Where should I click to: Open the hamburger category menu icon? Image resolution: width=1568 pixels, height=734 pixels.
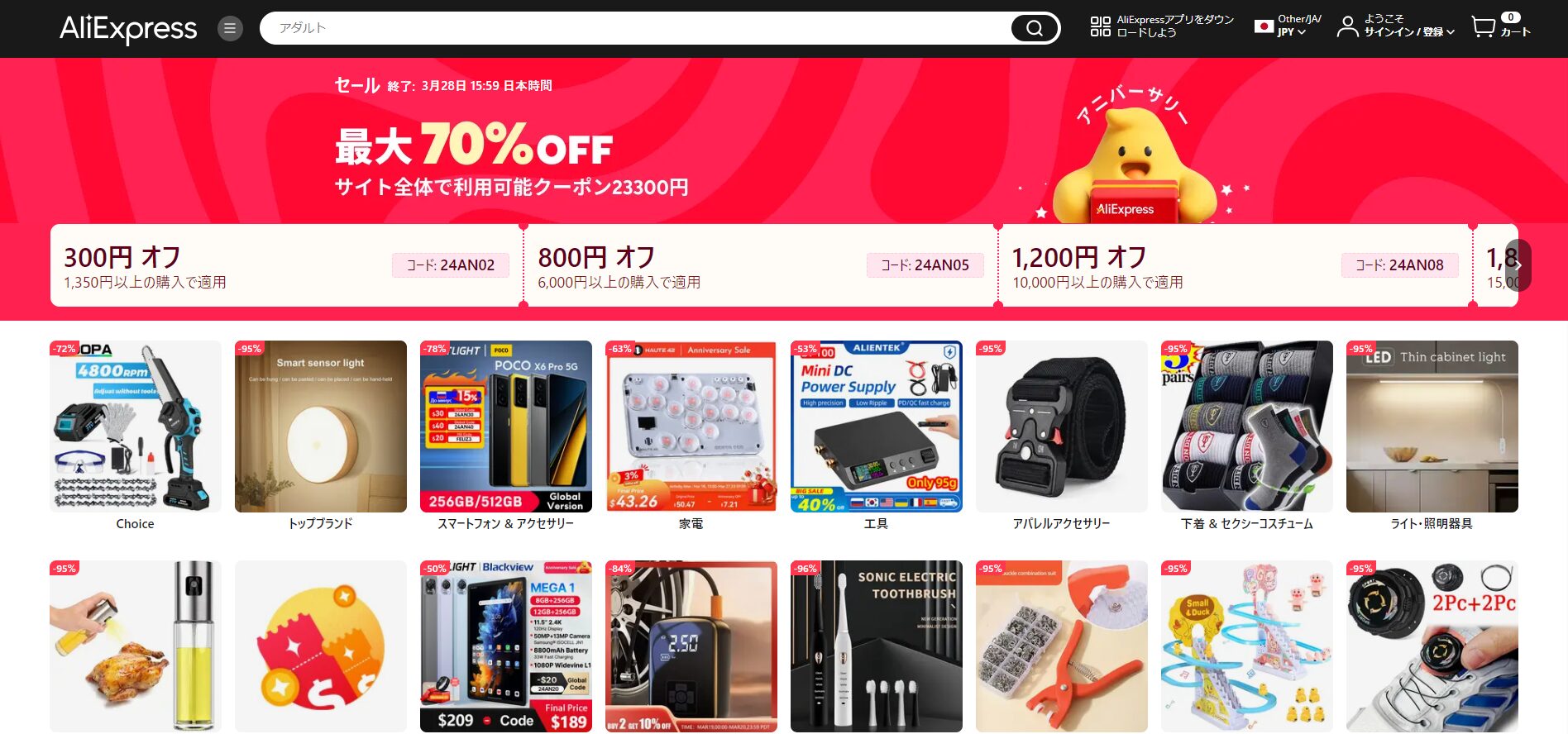click(230, 29)
